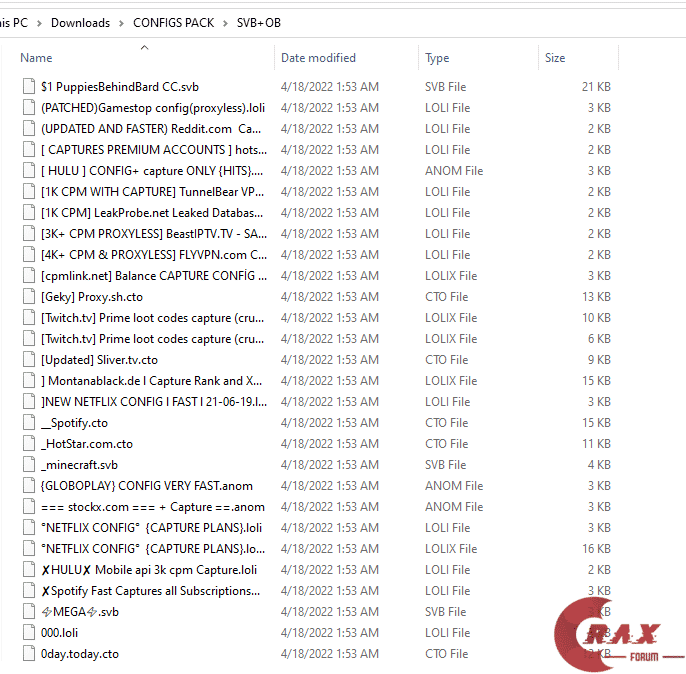686x674 pixels.
Task: Click the date modified of 0day.today.cto
Action: click(329, 653)
